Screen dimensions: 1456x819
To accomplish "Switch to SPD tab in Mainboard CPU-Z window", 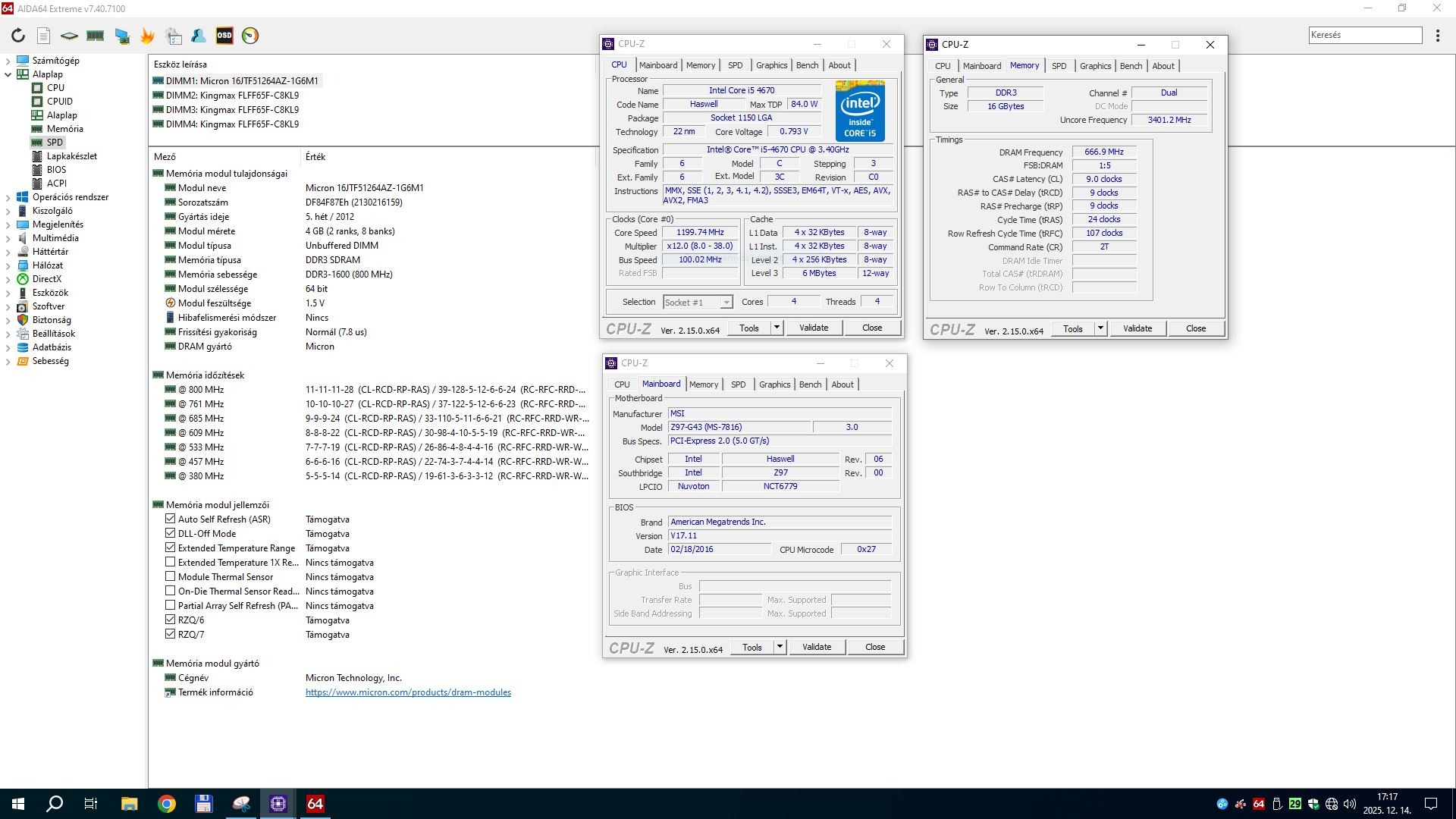I will (x=738, y=384).
